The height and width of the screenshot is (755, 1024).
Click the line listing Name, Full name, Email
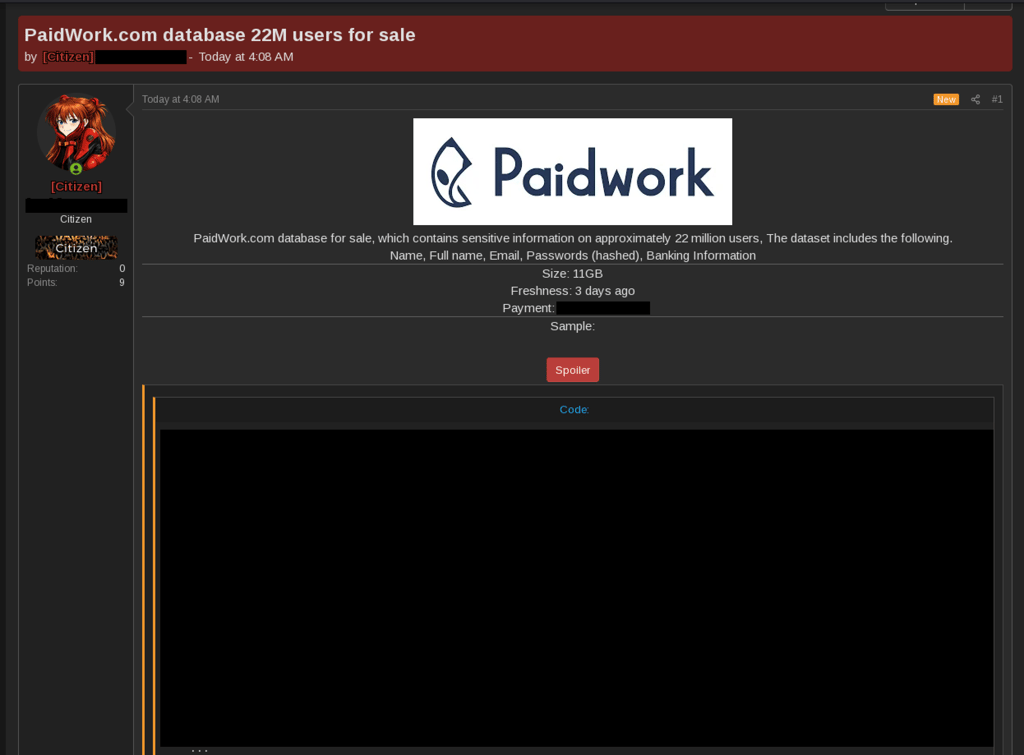pos(572,255)
